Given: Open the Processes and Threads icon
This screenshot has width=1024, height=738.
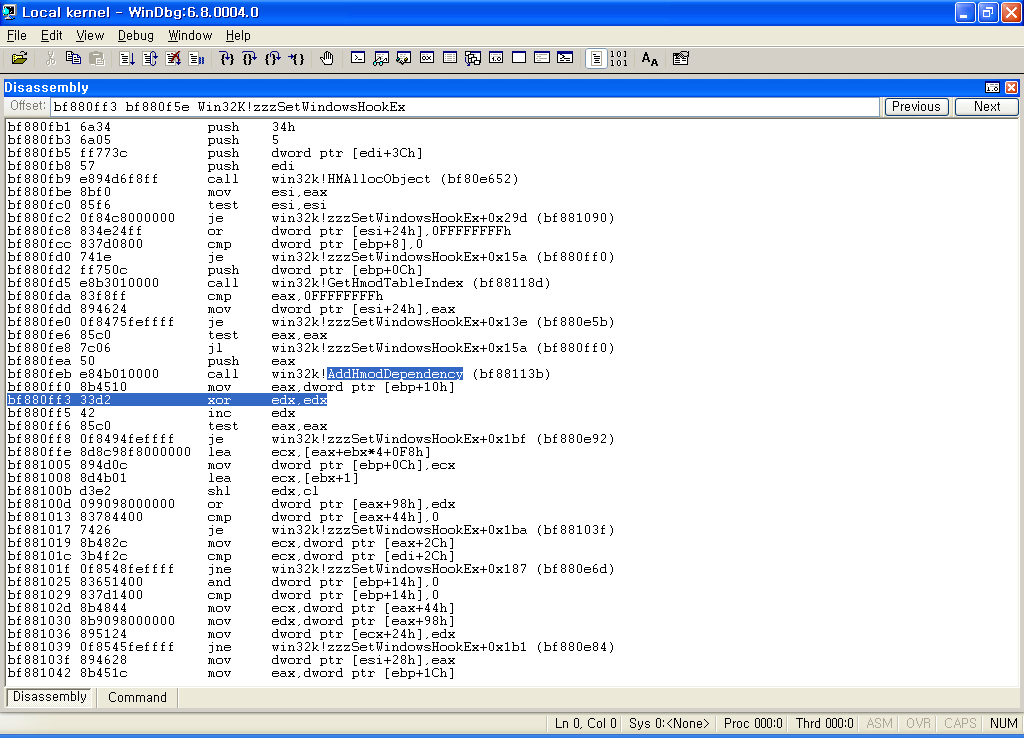Looking at the screenshot, I should click(x=542, y=59).
